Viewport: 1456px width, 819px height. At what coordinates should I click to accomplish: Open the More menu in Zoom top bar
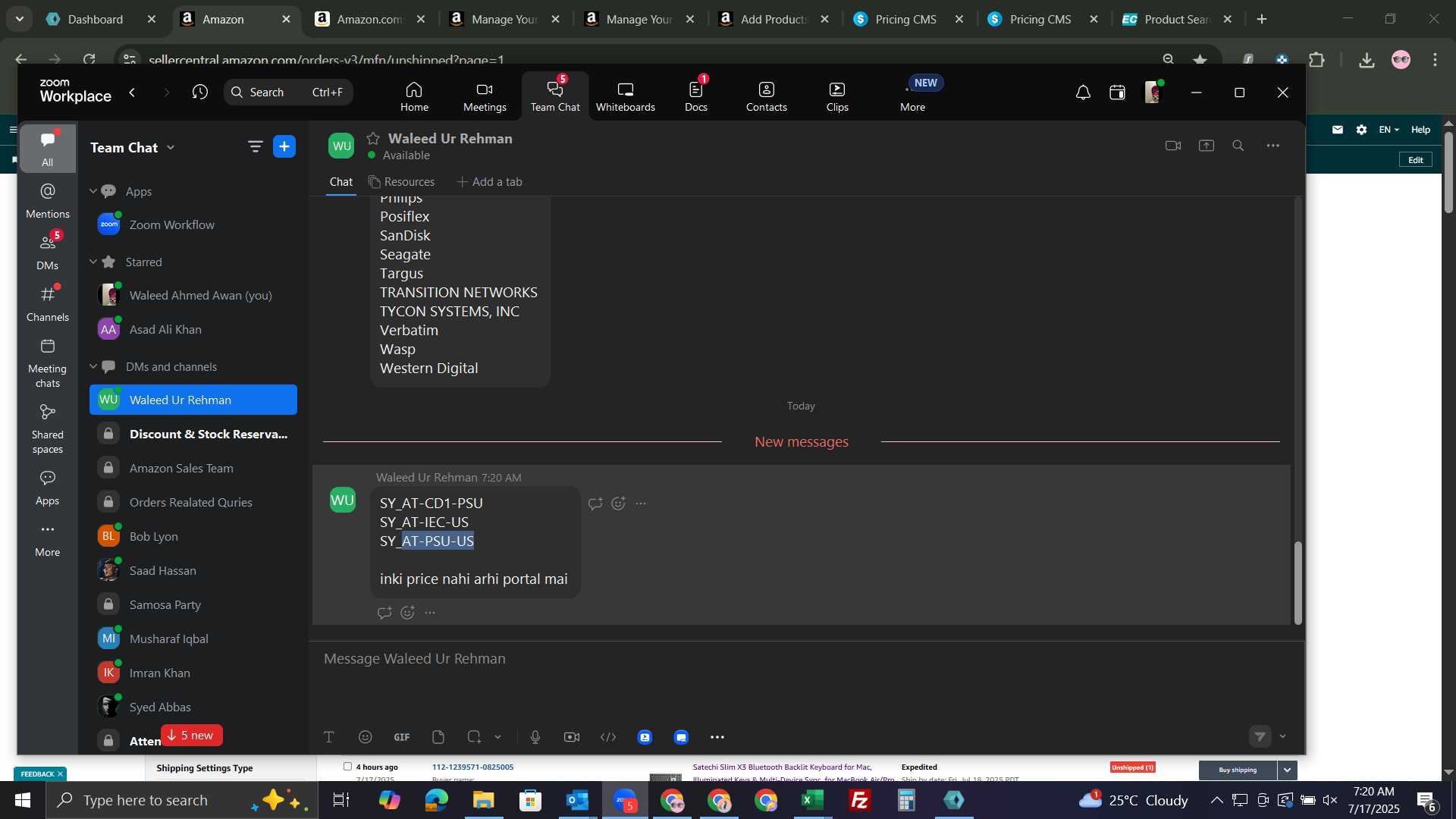tap(912, 97)
